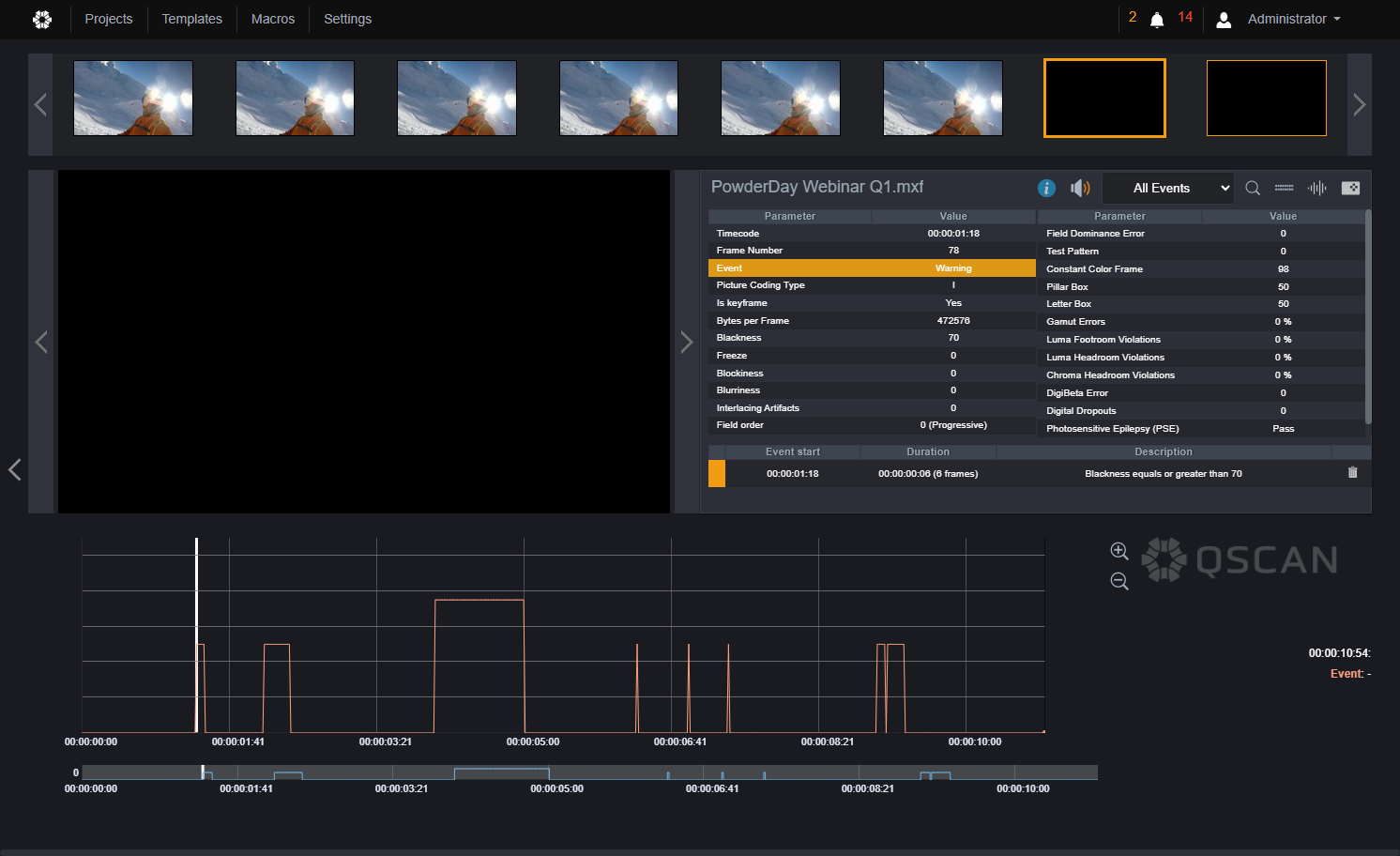Zoom out on the timeline graph
This screenshot has width=1400, height=856.
coord(1119,581)
